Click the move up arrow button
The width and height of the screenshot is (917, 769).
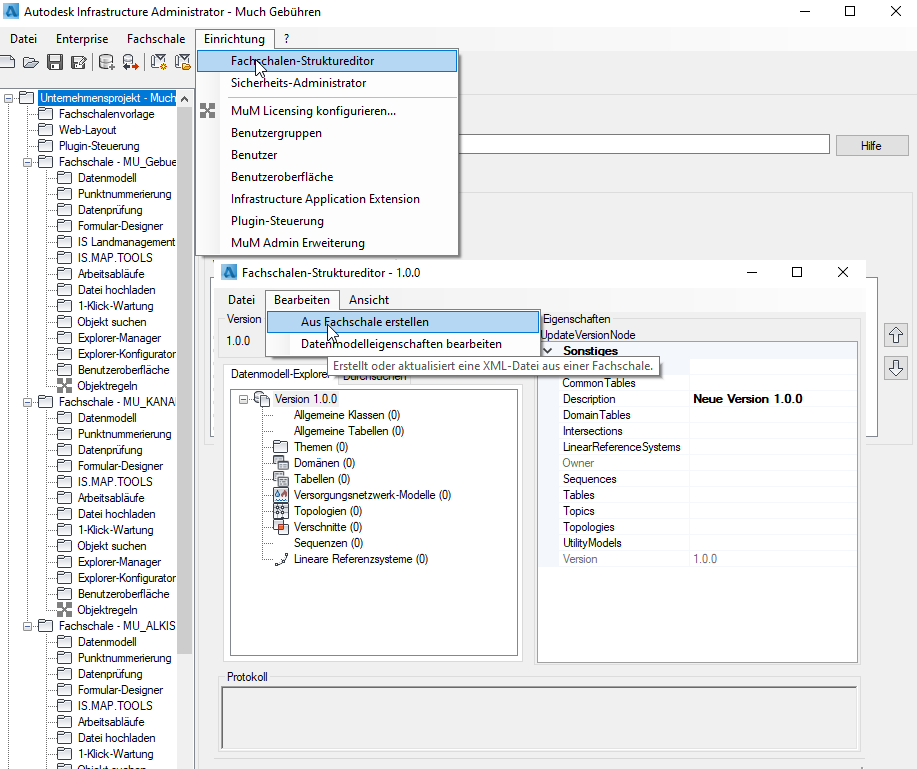(x=896, y=335)
